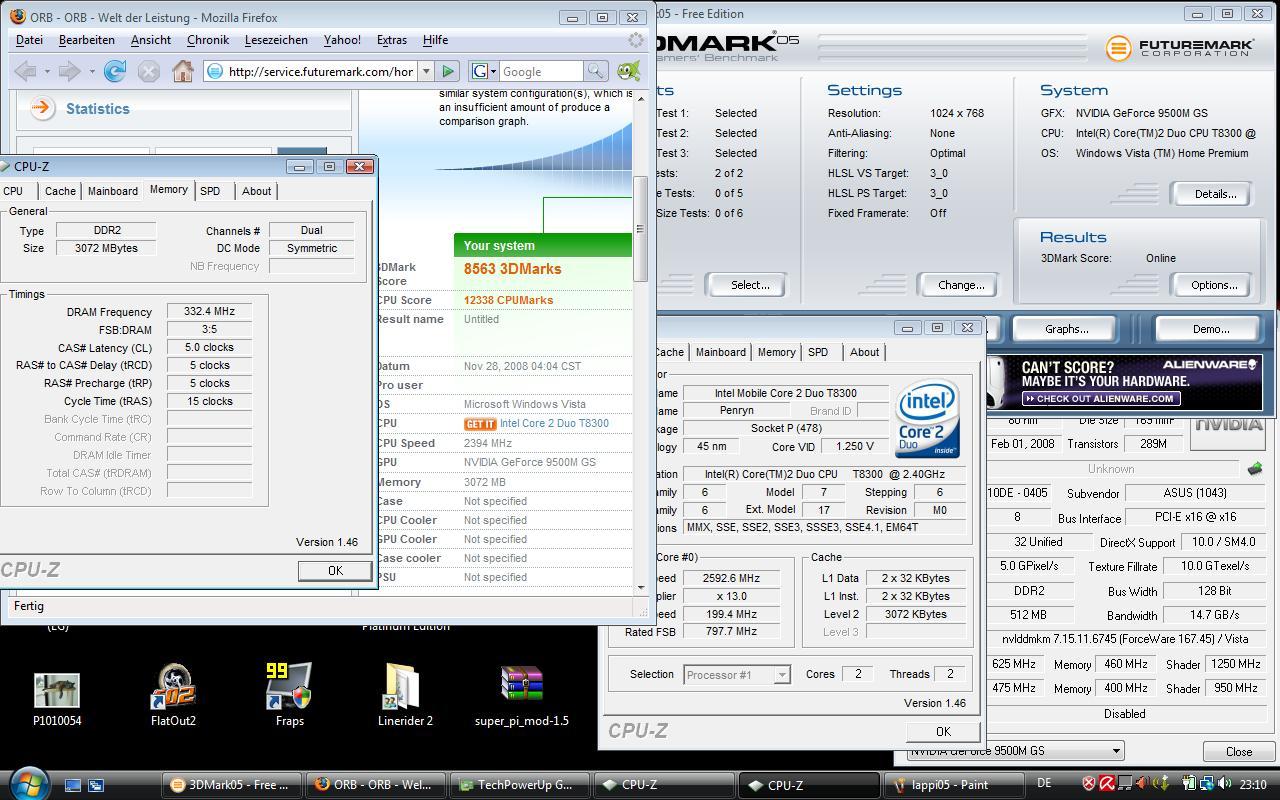
Task: Open the Statistics section header
Action: [97, 108]
